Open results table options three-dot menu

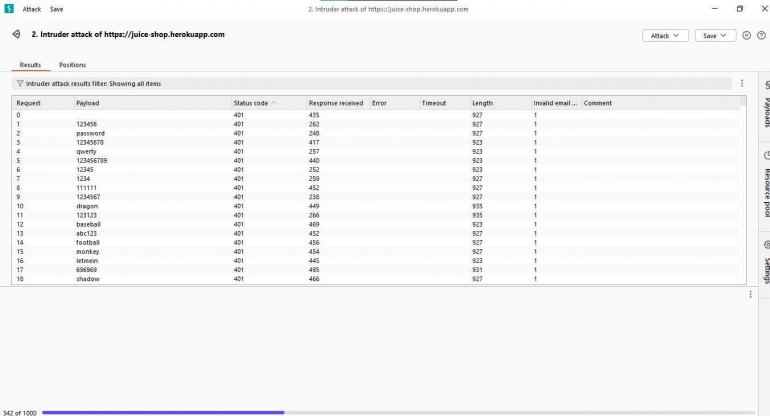point(742,83)
